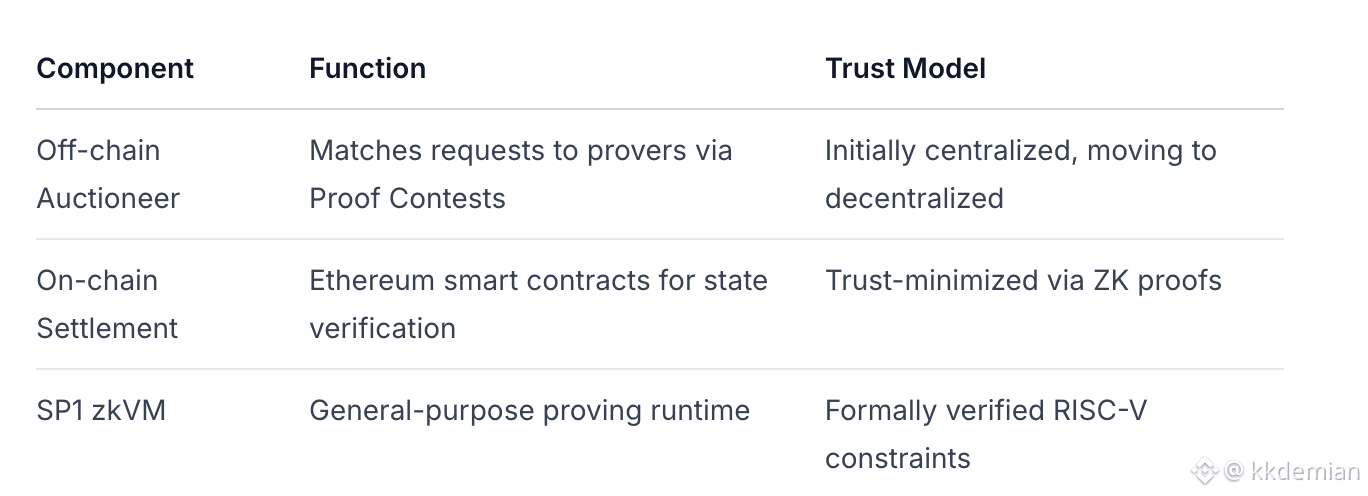Click the "Formally verified RISC-V constraints" cell
Image resolution: width=1368 pixels, height=496 pixels.
(985, 434)
